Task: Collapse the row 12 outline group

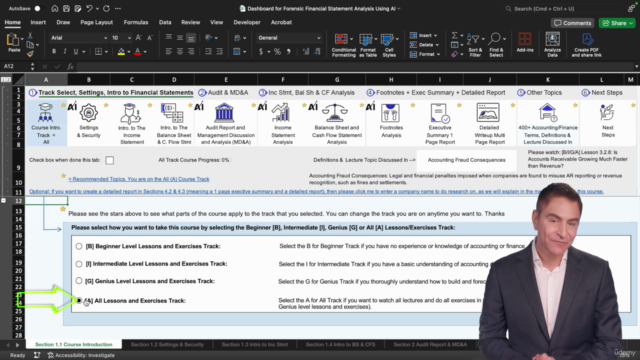Action: click(x=3, y=200)
